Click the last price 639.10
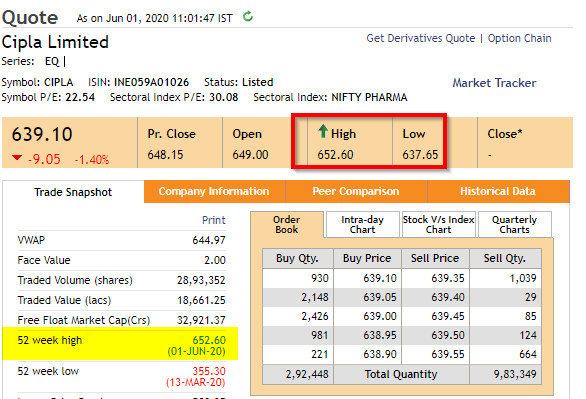This screenshot has height=399, width=586. pyautogui.click(x=42, y=135)
